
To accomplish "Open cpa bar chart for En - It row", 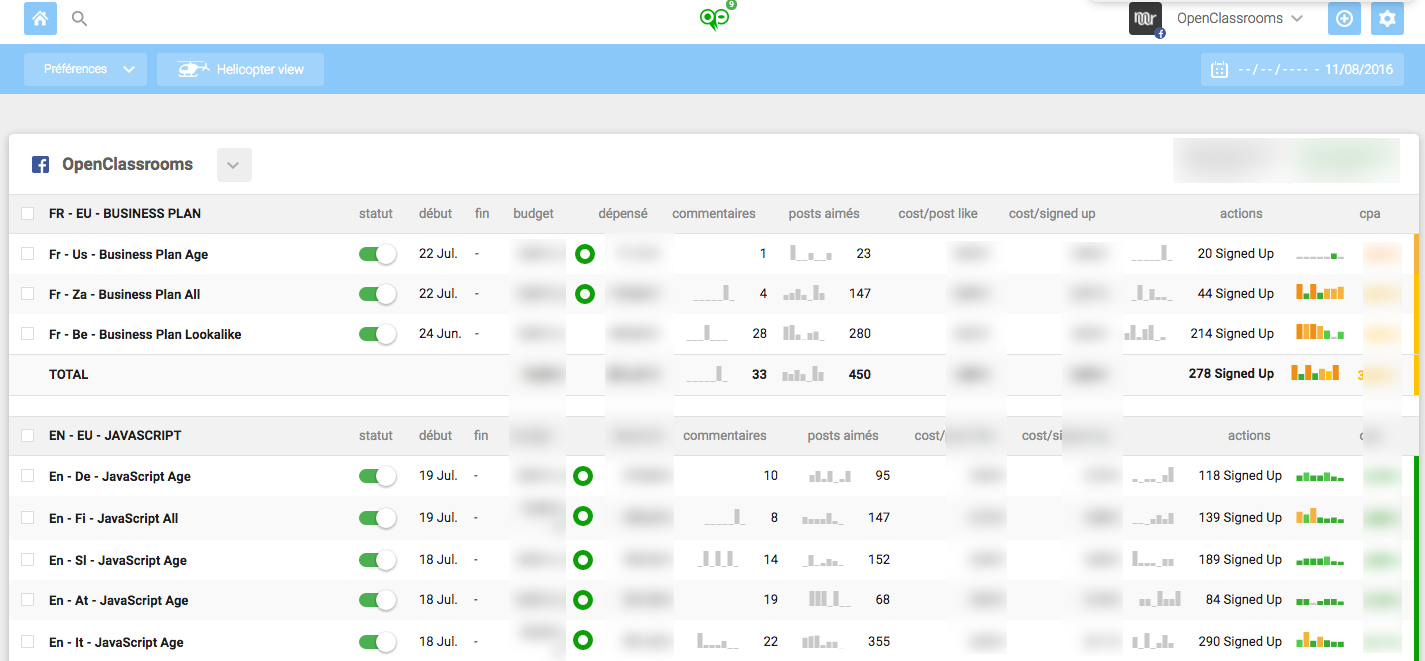I will pos(1320,640).
